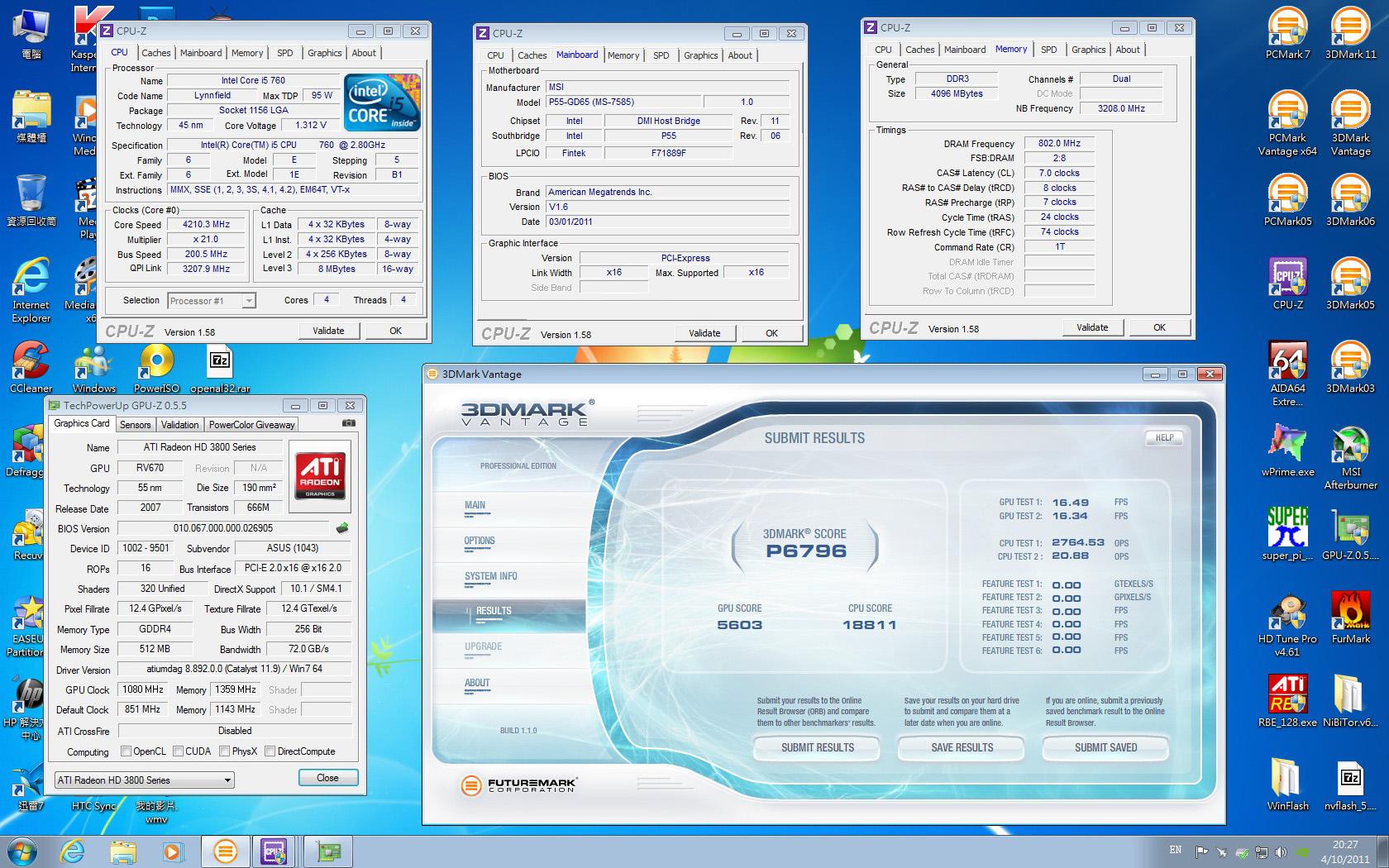This screenshot has width=1389, height=868.
Task: Open FurMark desktop shortcut
Action: pyautogui.click(x=1350, y=618)
